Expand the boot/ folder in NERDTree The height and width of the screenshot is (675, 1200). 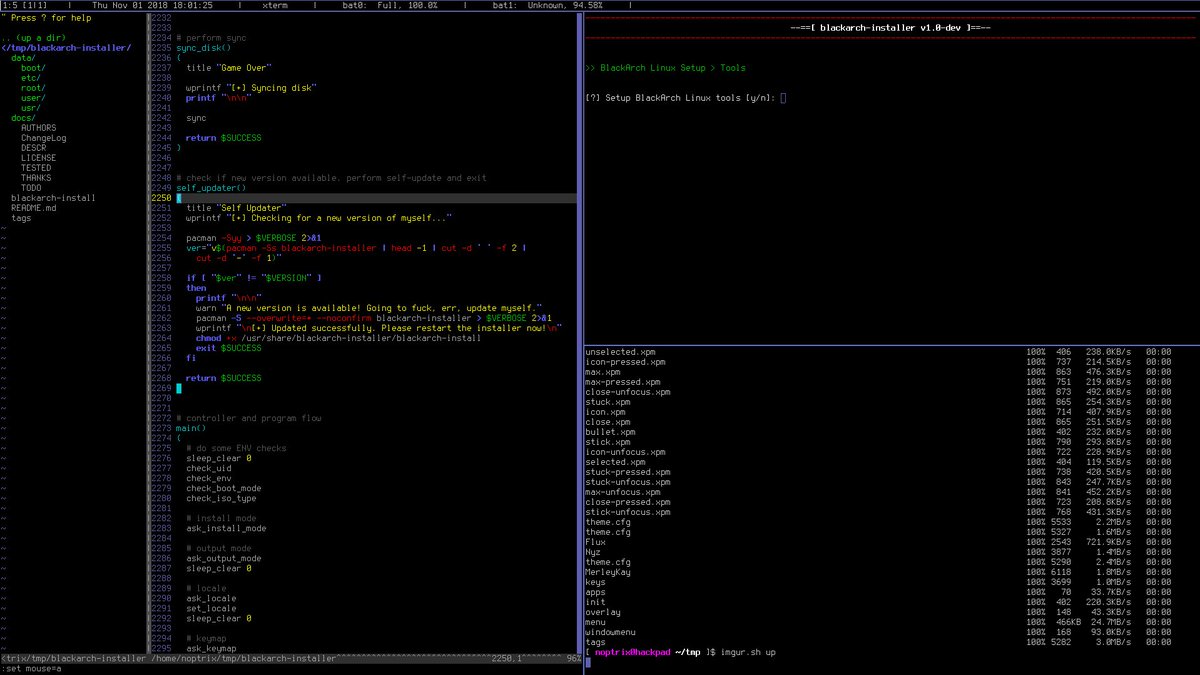pos(34,68)
